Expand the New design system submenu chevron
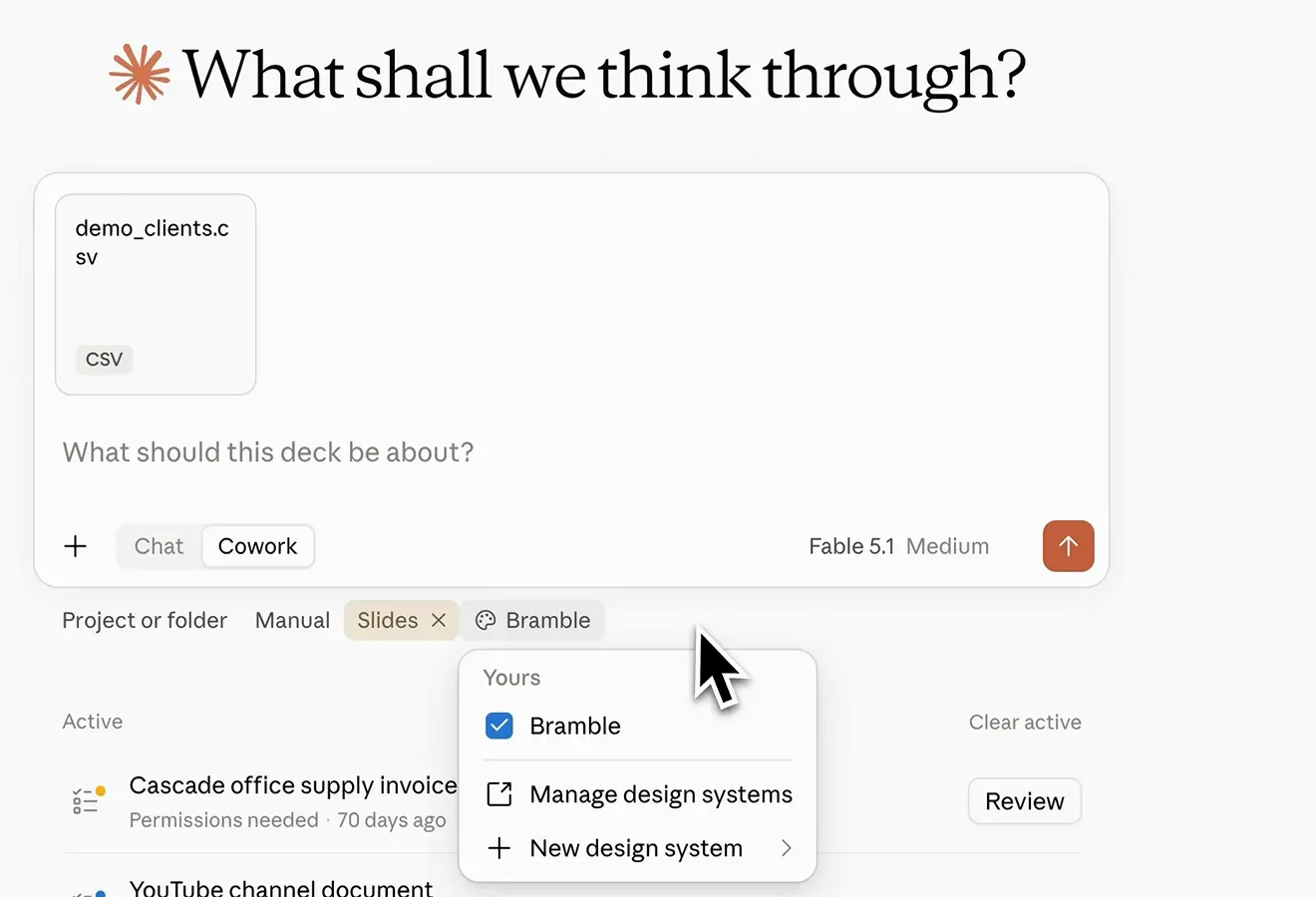The width and height of the screenshot is (1316, 897). click(786, 848)
